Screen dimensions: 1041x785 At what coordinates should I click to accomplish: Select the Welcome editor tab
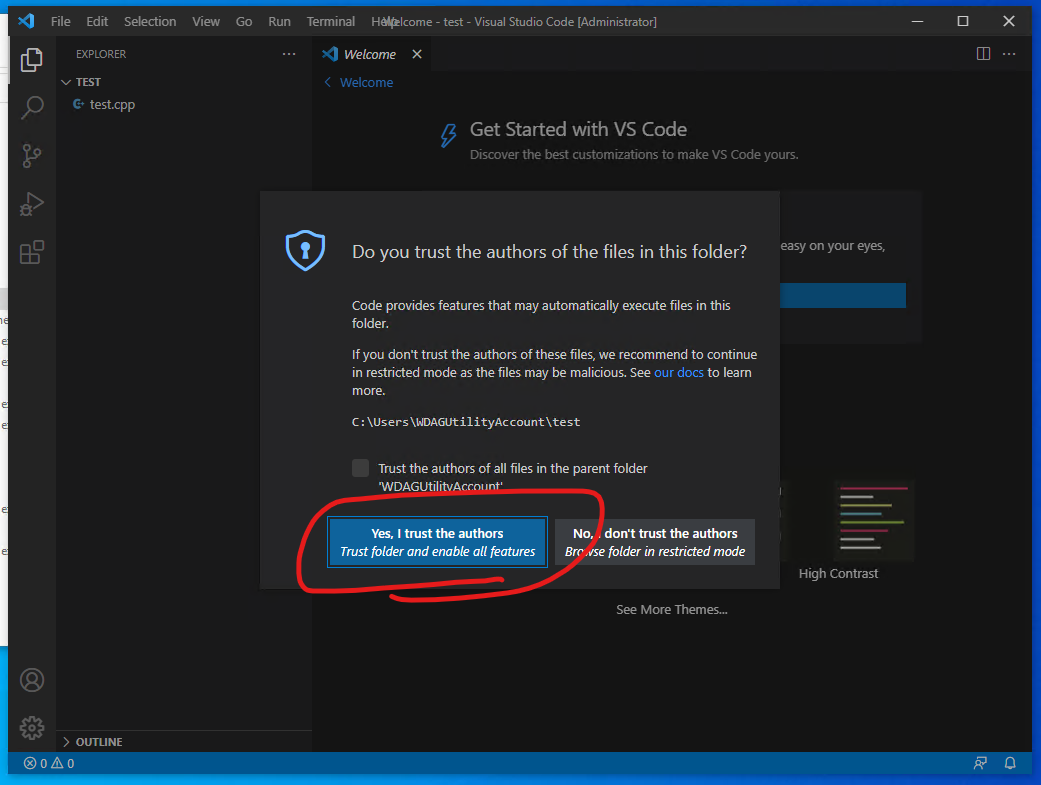pyautogui.click(x=370, y=54)
